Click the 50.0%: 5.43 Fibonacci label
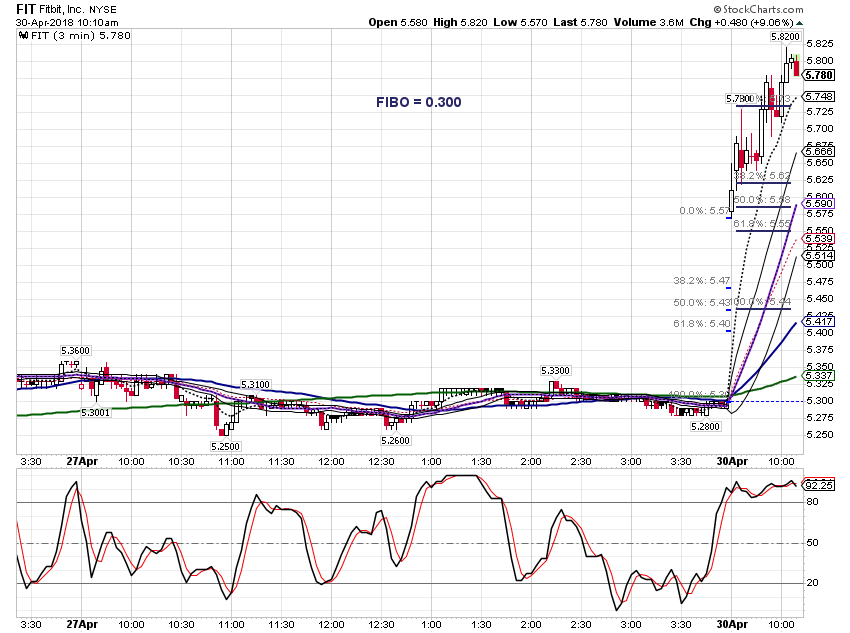Image resolution: width=850 pixels, height=633 pixels. point(701,302)
